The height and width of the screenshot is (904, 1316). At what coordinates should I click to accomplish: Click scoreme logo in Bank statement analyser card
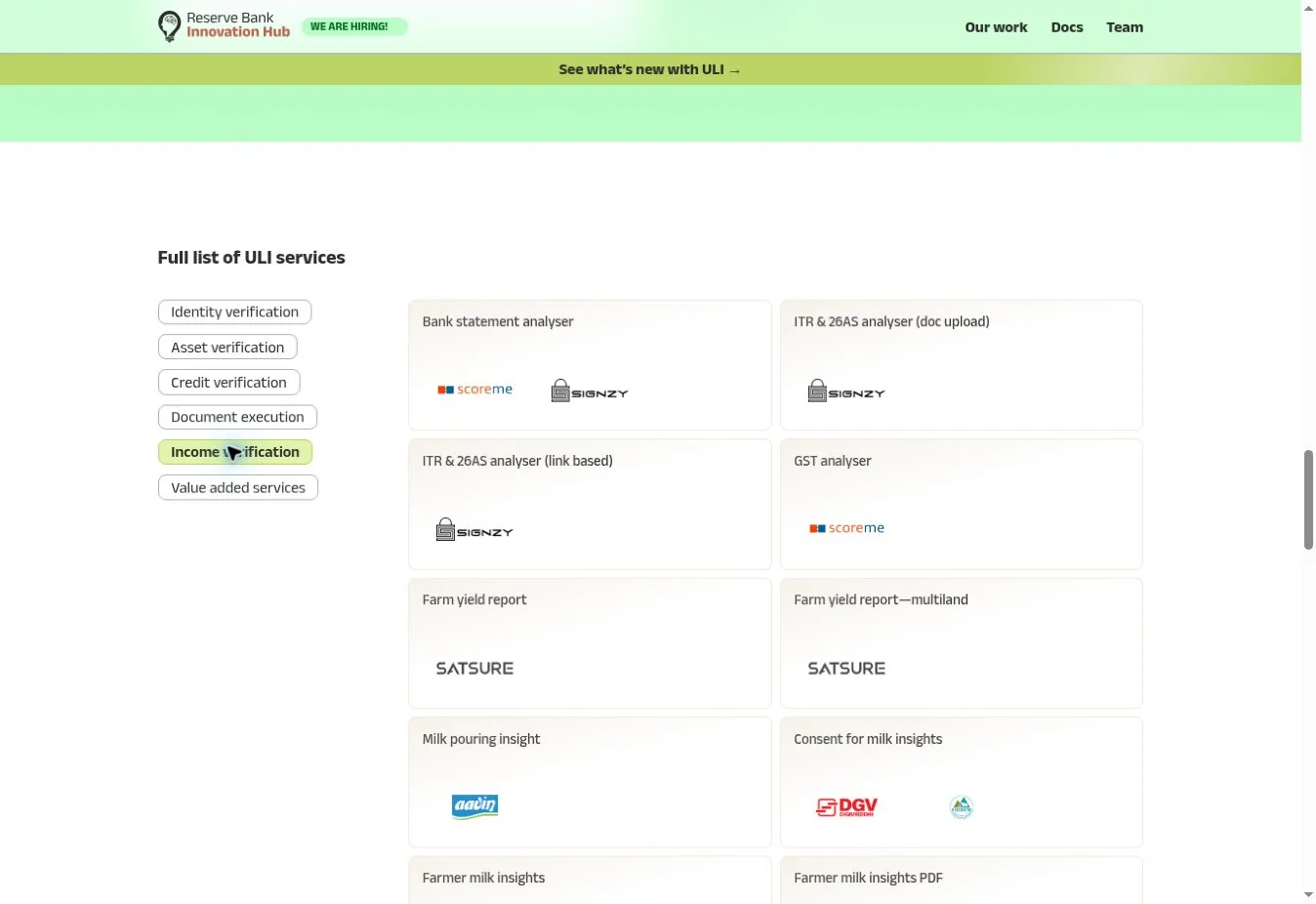coord(474,390)
